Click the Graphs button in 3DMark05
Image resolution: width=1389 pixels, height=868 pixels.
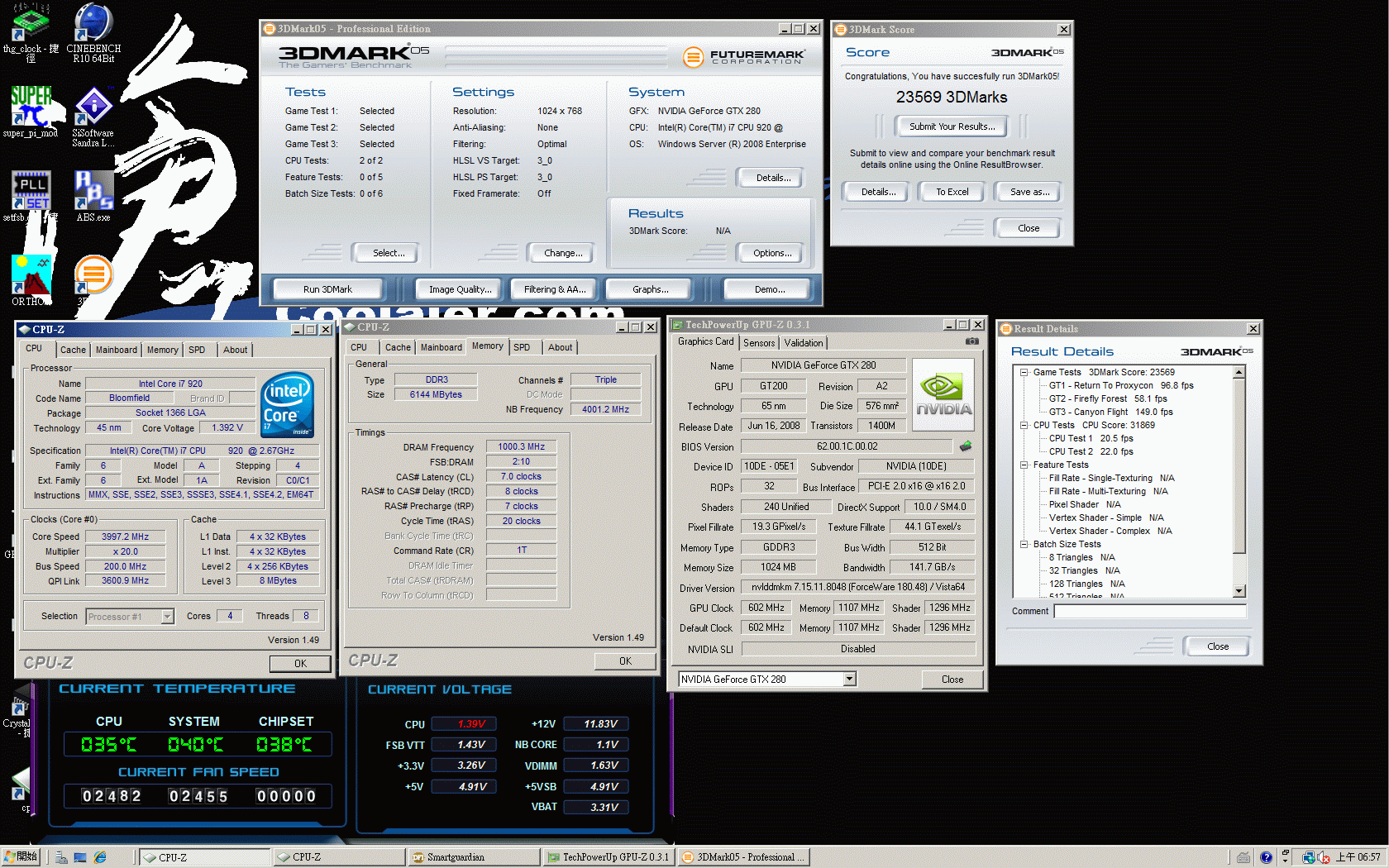(650, 289)
